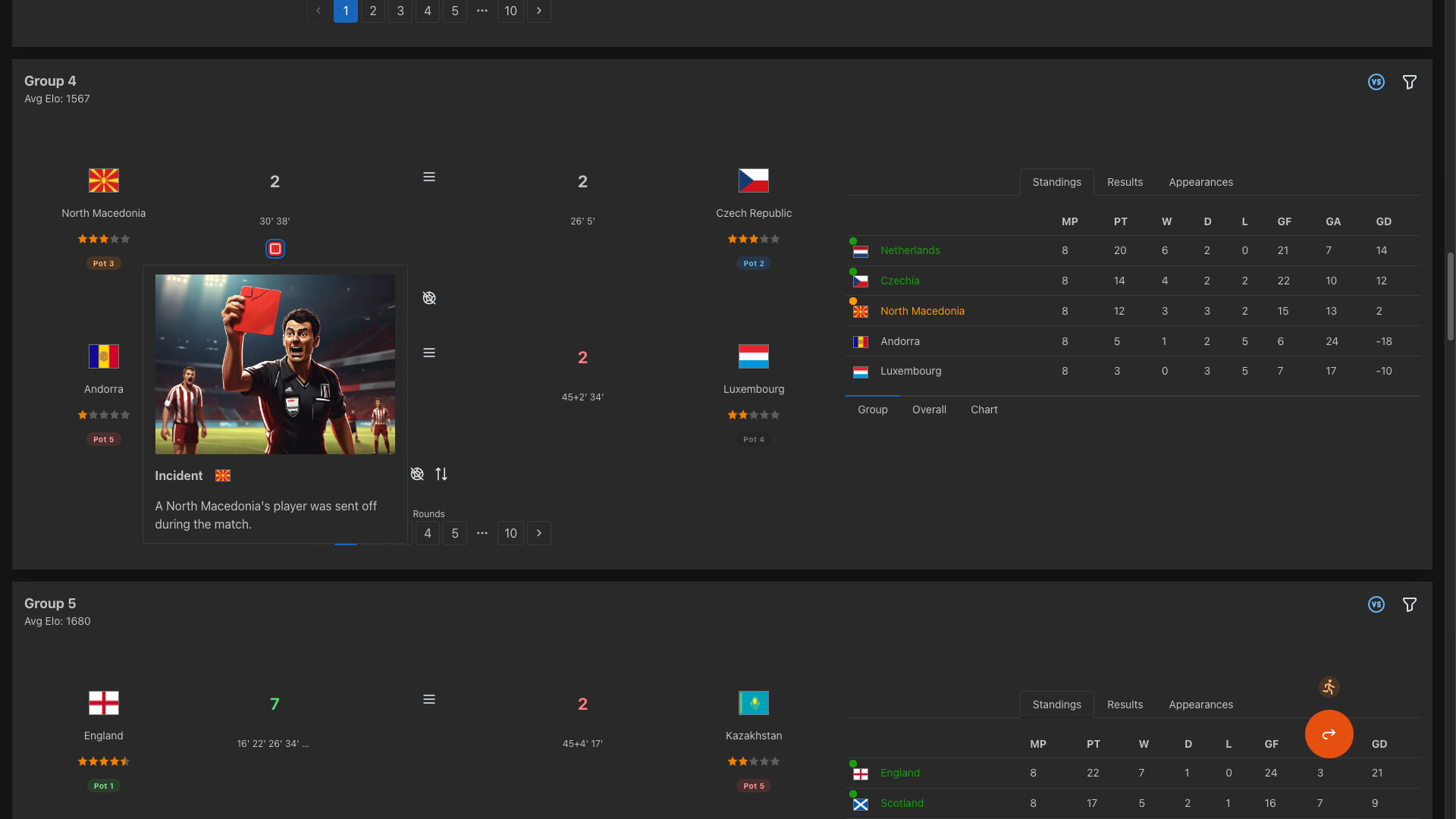
Task: Open match details hamburger icon for North Macedonia vs Czech Republic
Action: (429, 177)
